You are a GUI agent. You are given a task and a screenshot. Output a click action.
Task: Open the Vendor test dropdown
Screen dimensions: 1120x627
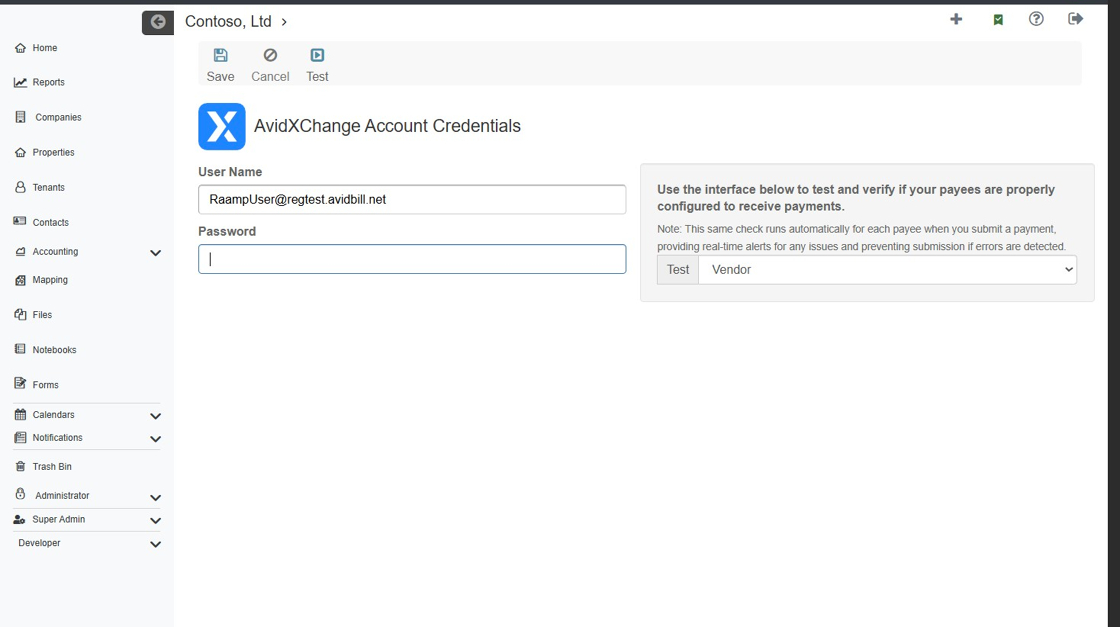pyautogui.click(x=887, y=270)
